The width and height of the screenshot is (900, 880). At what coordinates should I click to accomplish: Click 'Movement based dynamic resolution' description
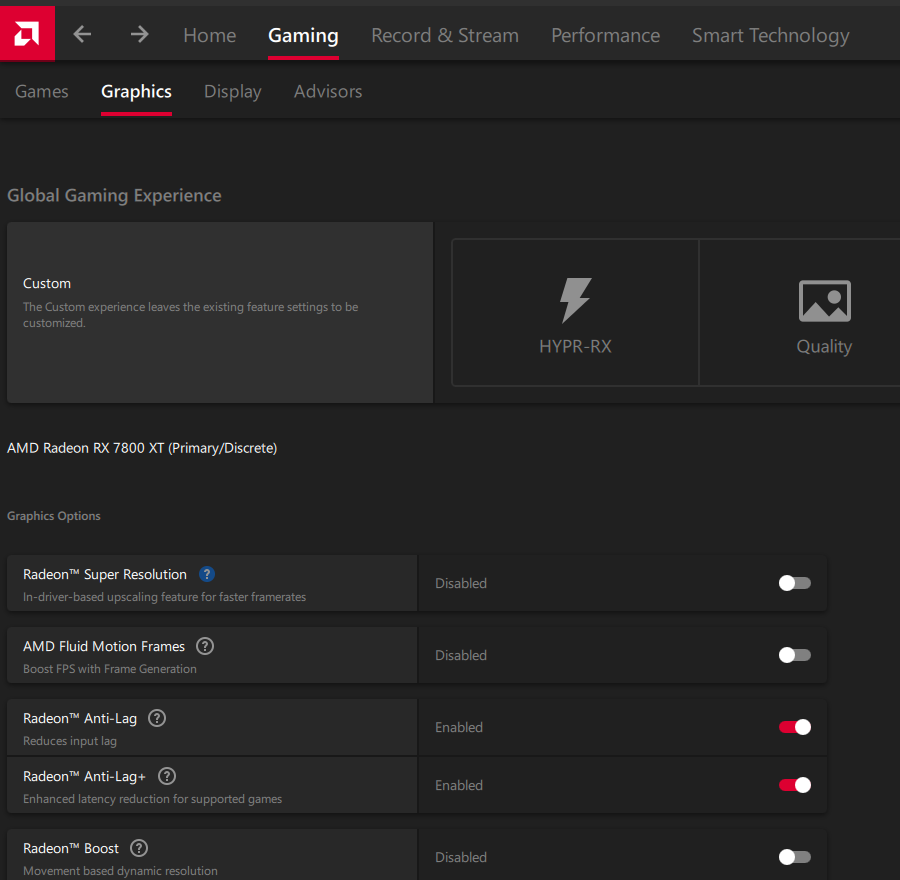(120, 871)
